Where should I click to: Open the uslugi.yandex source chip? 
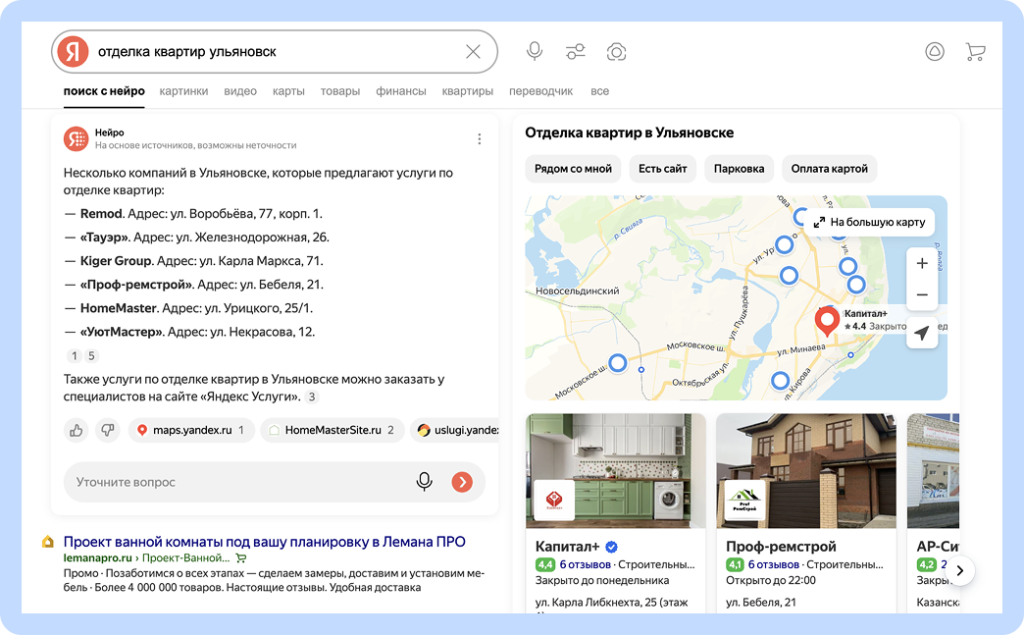pos(455,430)
